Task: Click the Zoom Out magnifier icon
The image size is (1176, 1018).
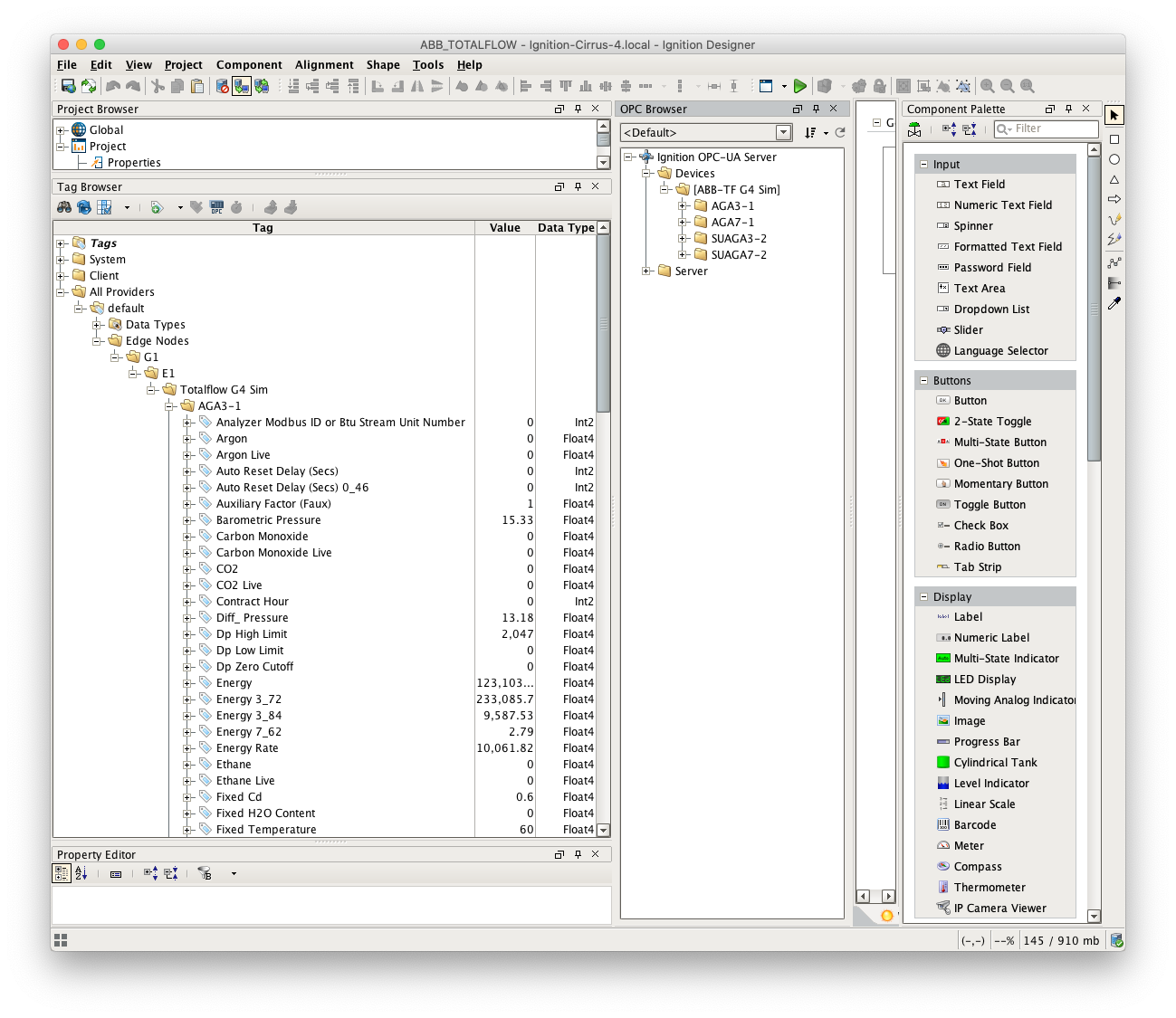Action: click(1008, 86)
